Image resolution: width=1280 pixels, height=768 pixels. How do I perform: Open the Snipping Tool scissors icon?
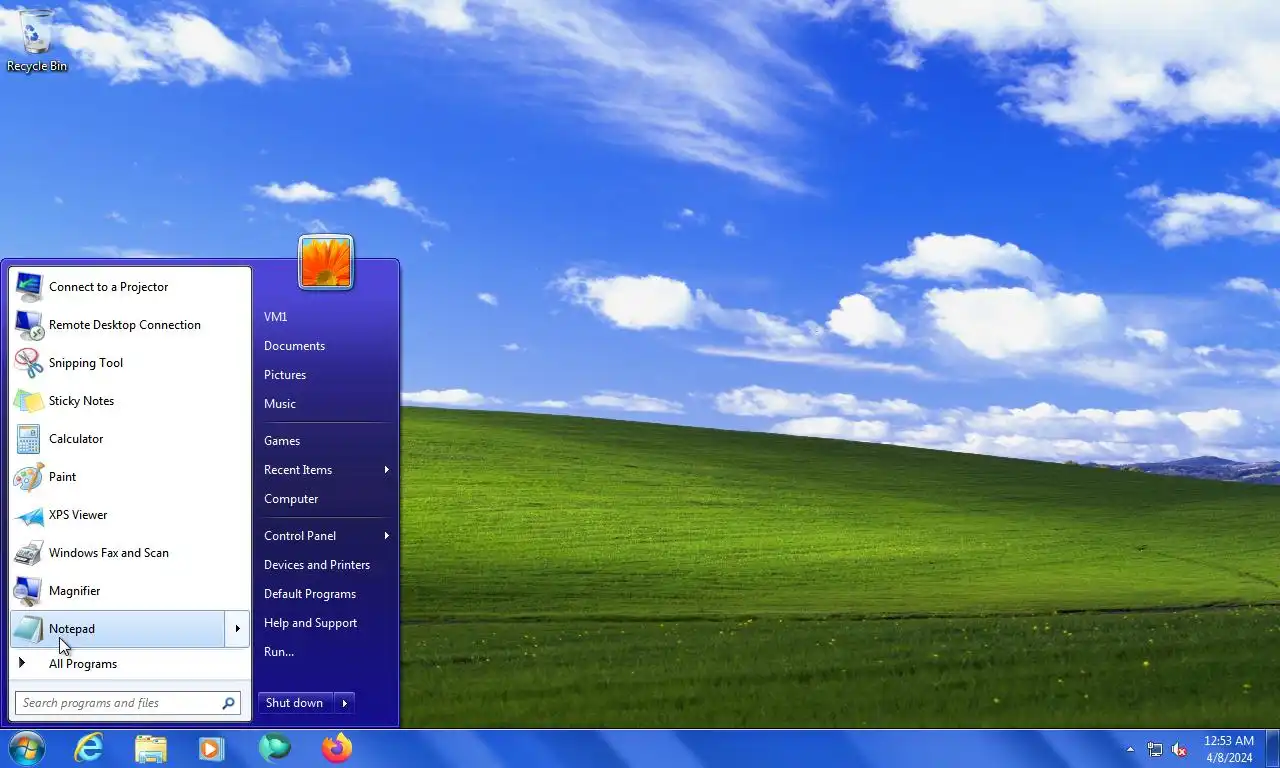pyautogui.click(x=28, y=363)
